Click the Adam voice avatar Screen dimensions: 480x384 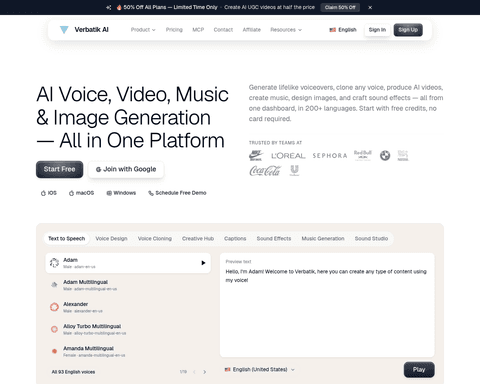pyautogui.click(x=54, y=263)
